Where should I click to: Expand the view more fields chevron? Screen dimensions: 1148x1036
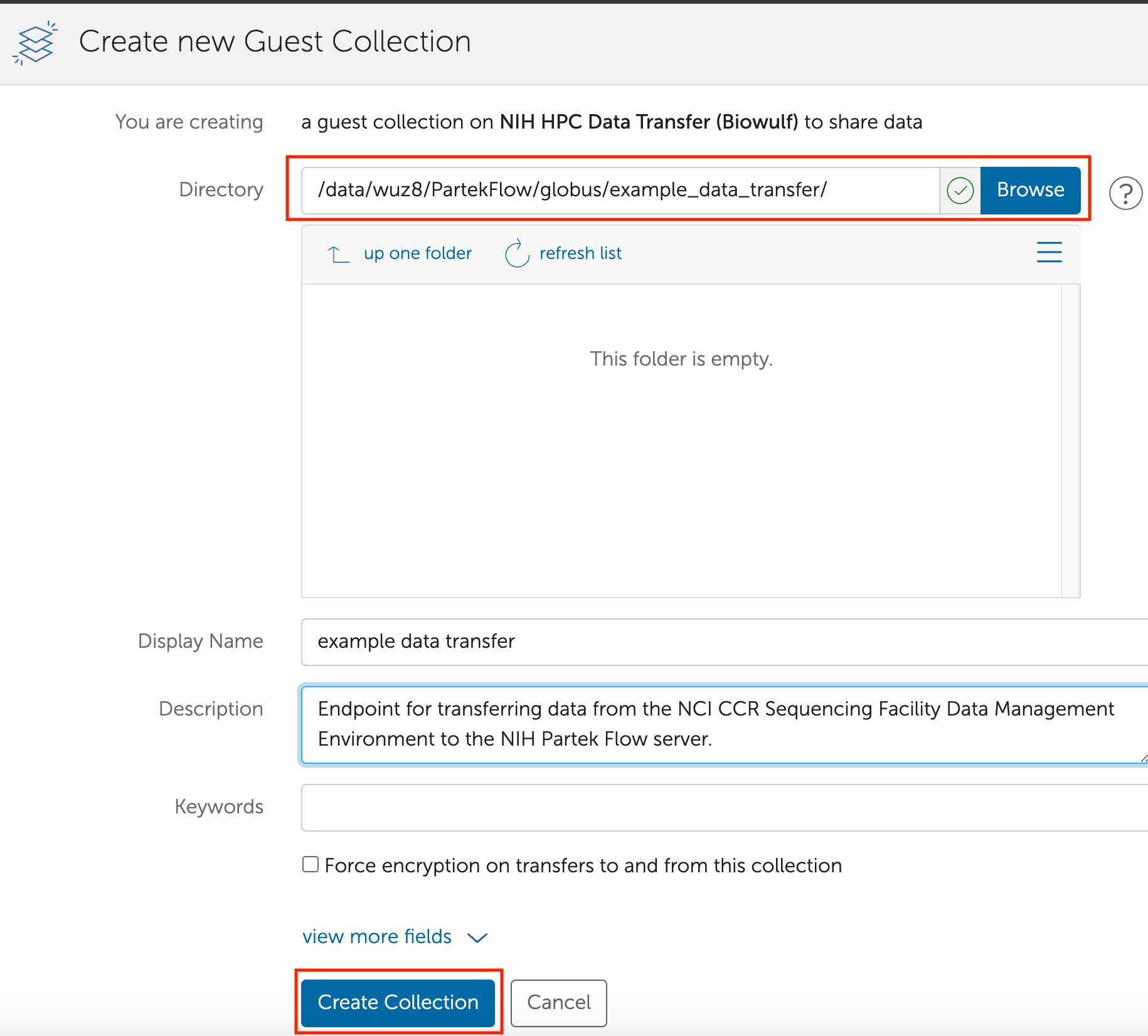pyautogui.click(x=477, y=938)
